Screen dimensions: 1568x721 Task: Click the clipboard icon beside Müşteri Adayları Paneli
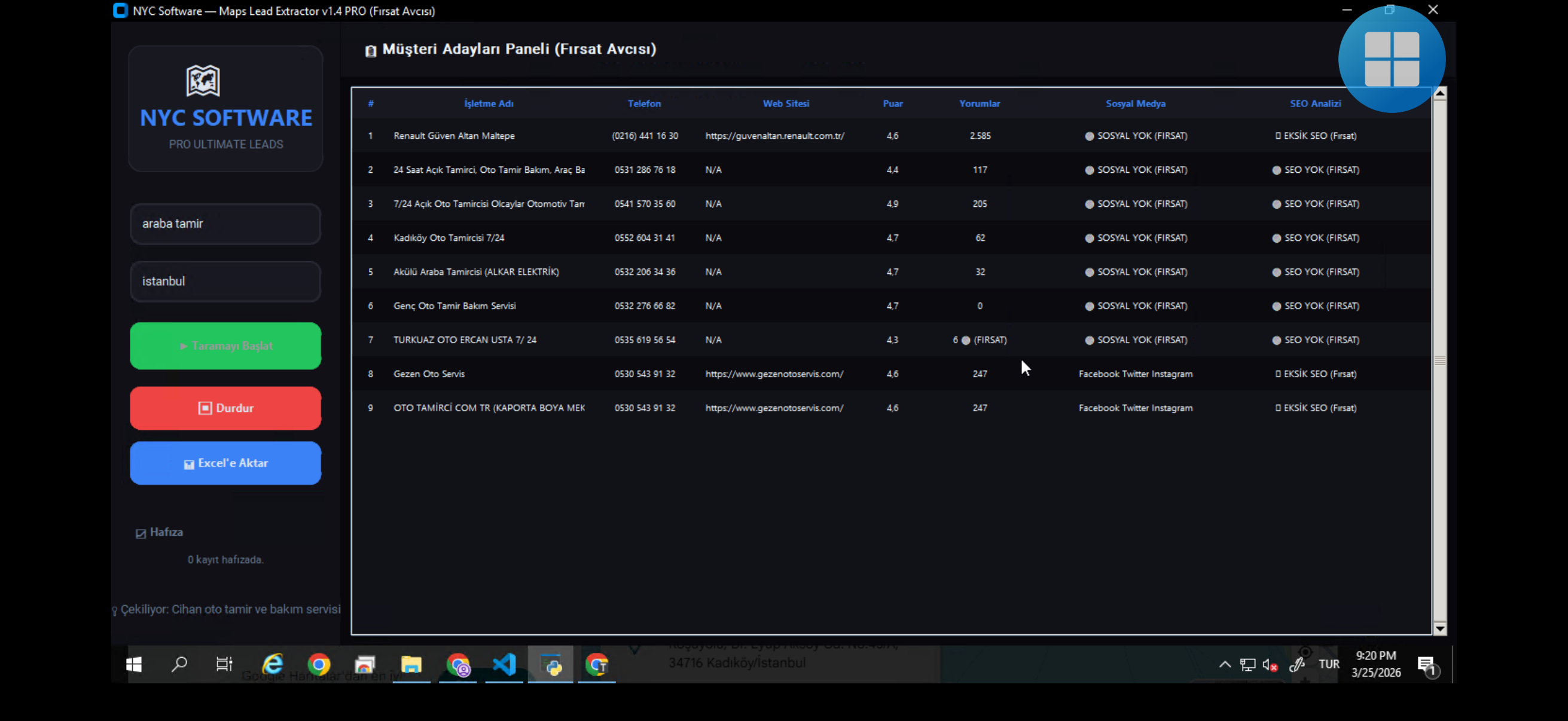click(371, 50)
